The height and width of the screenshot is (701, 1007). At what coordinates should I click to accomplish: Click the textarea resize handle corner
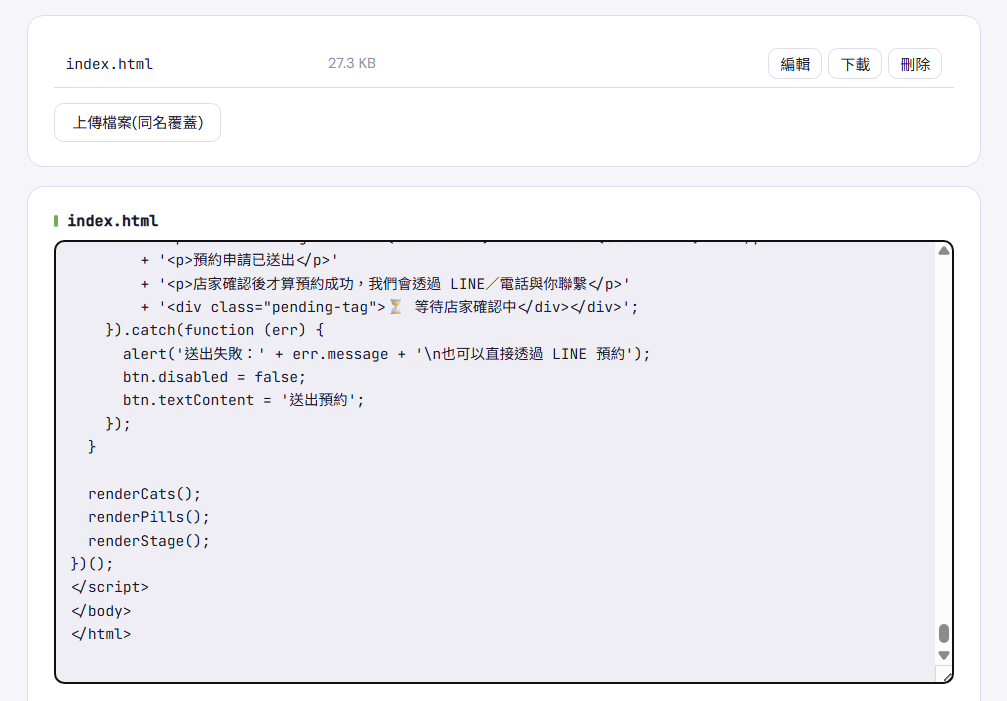tap(947, 677)
